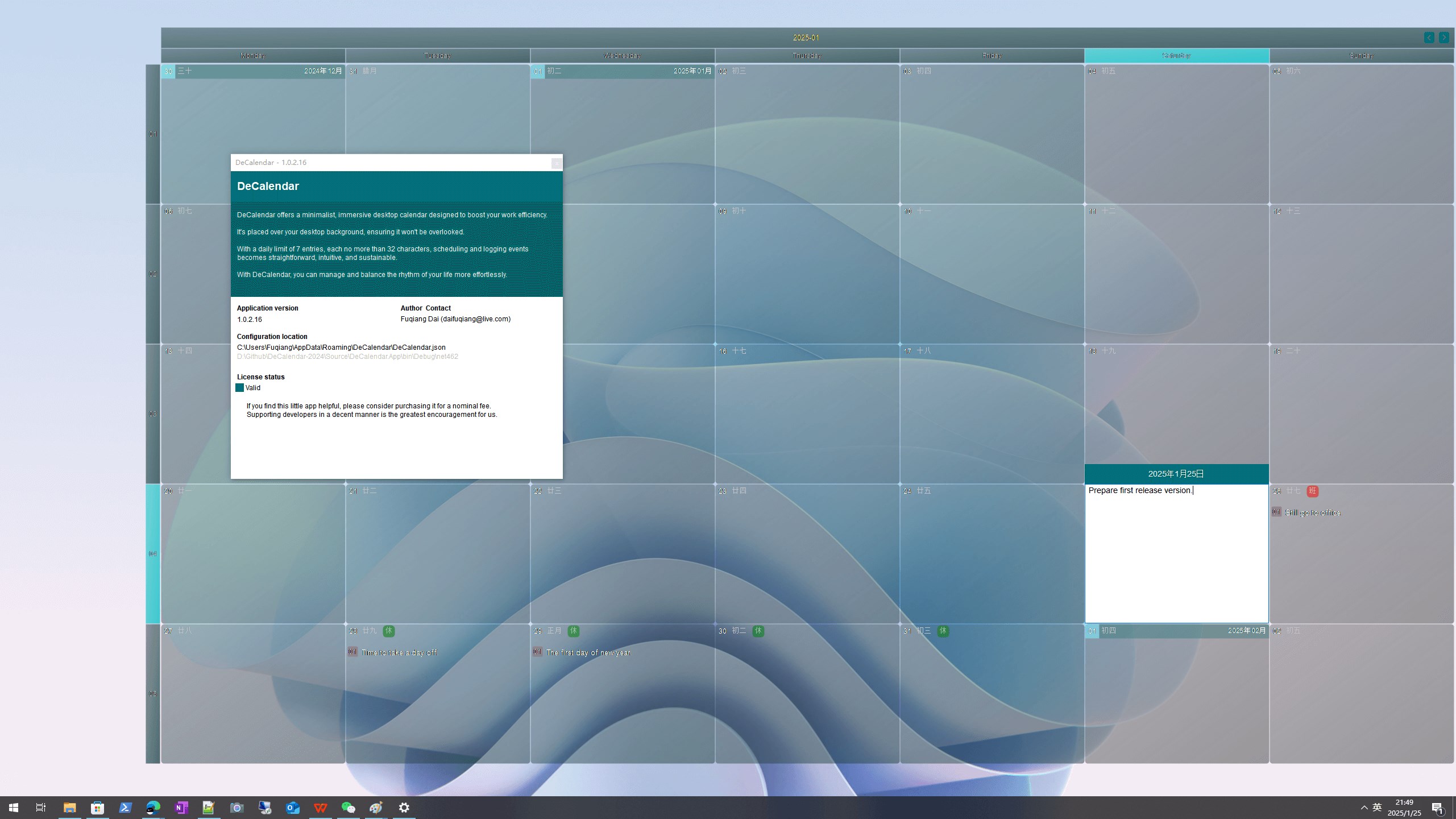Click entry marker beside 'Time to take a day off'

352,652
